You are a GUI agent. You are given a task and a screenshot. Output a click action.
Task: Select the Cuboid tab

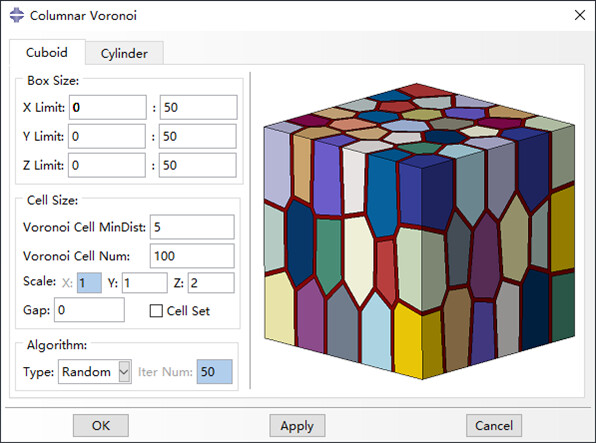point(47,52)
